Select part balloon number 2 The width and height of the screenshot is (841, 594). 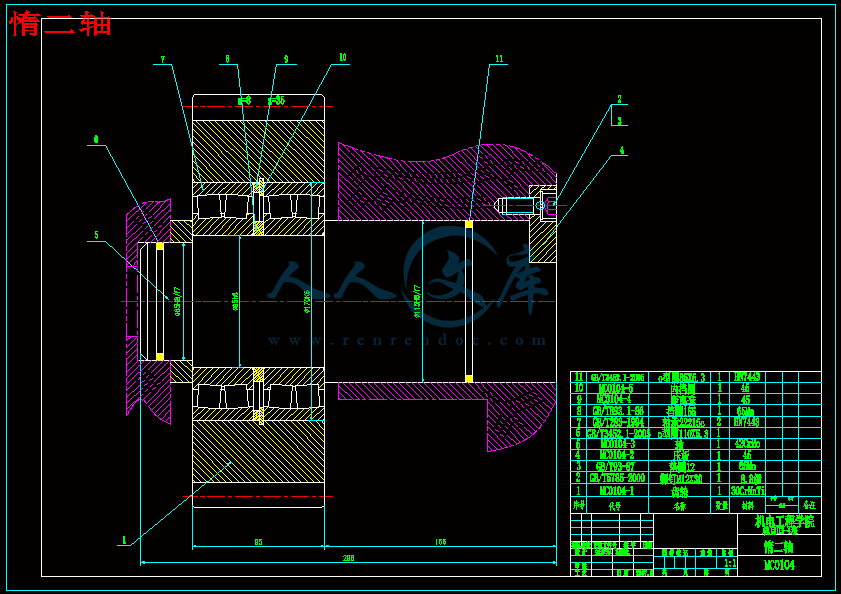(619, 99)
